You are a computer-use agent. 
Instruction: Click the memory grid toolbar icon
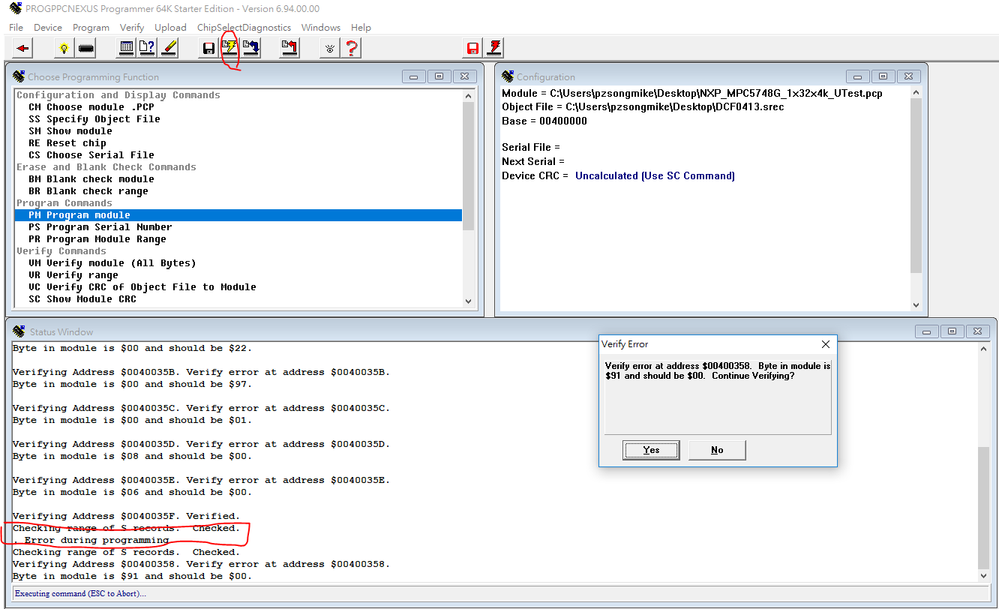click(126, 48)
